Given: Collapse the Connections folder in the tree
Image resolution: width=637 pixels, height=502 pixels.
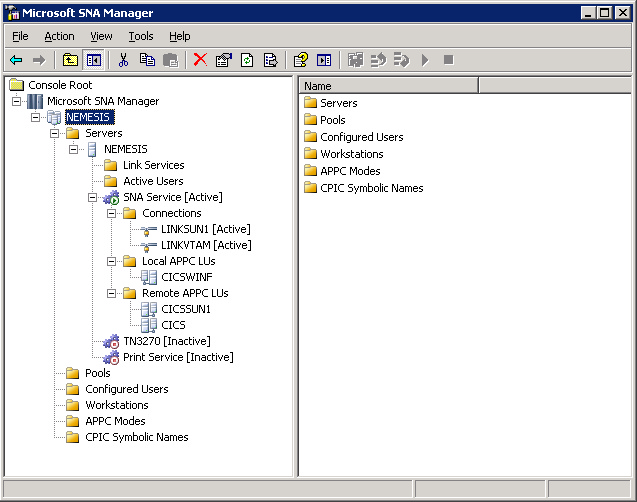Looking at the screenshot, I should click(112, 213).
